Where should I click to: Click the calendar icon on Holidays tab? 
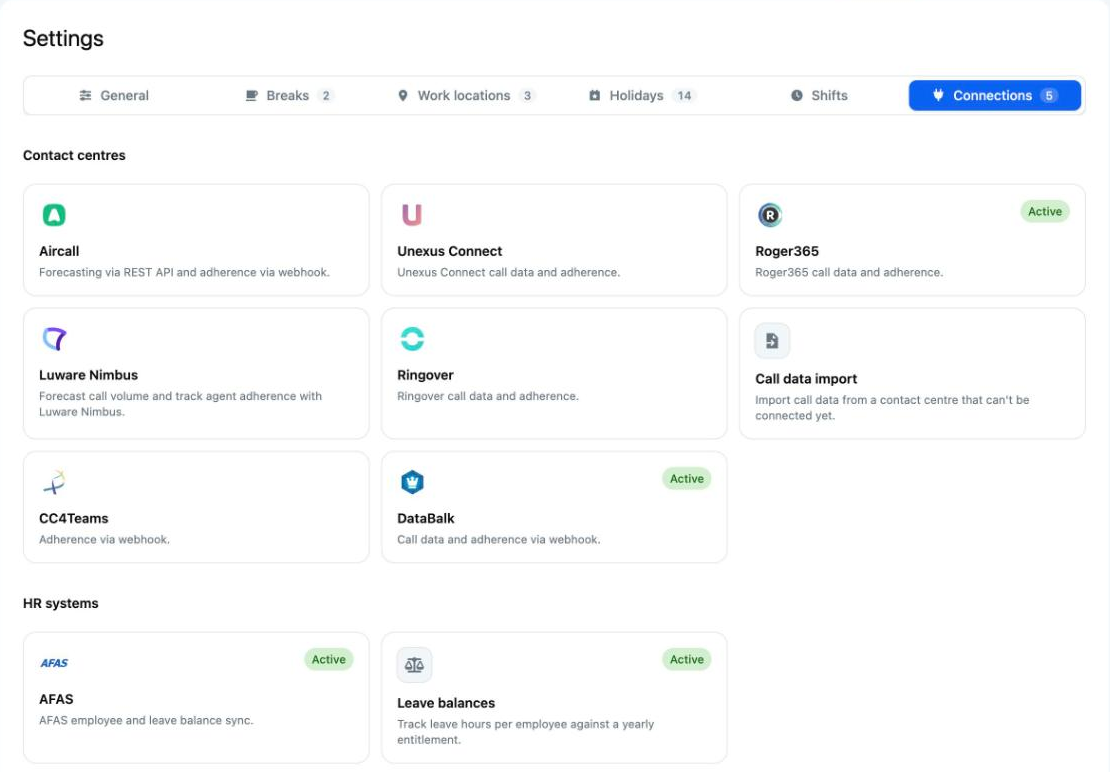[595, 96]
